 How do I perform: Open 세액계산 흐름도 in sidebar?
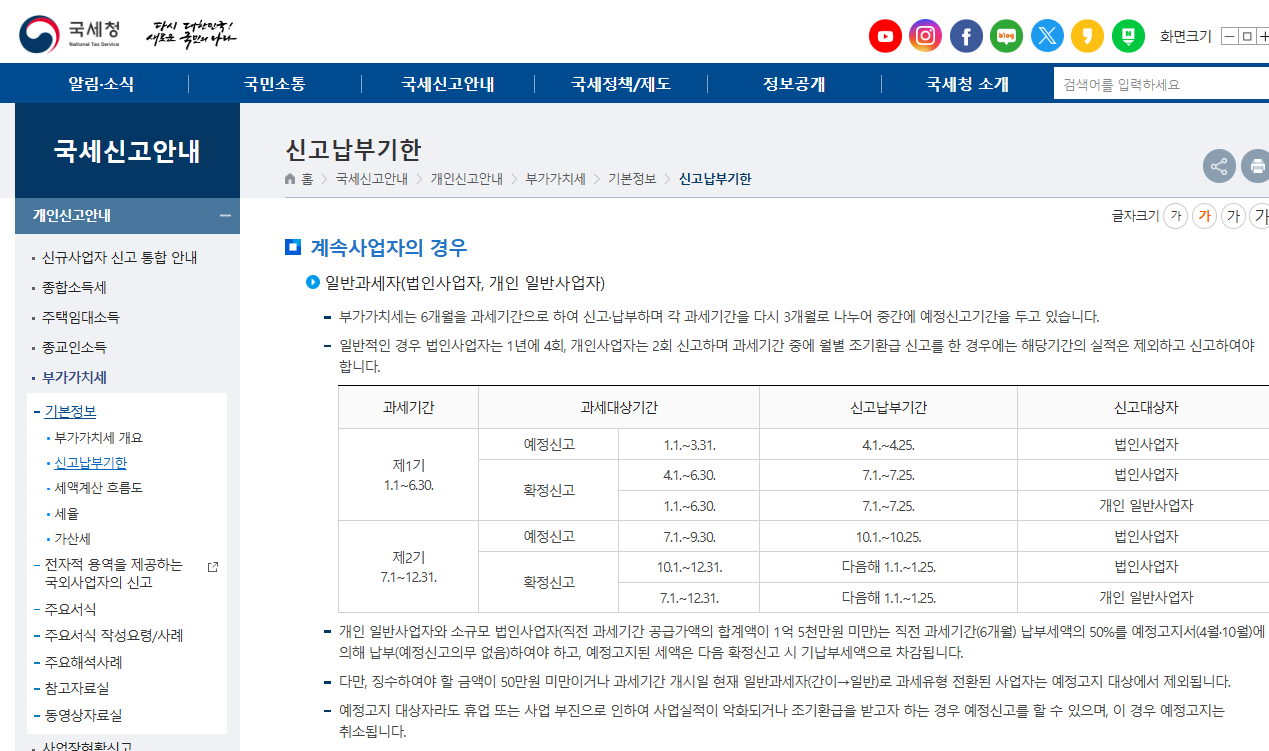[98, 488]
